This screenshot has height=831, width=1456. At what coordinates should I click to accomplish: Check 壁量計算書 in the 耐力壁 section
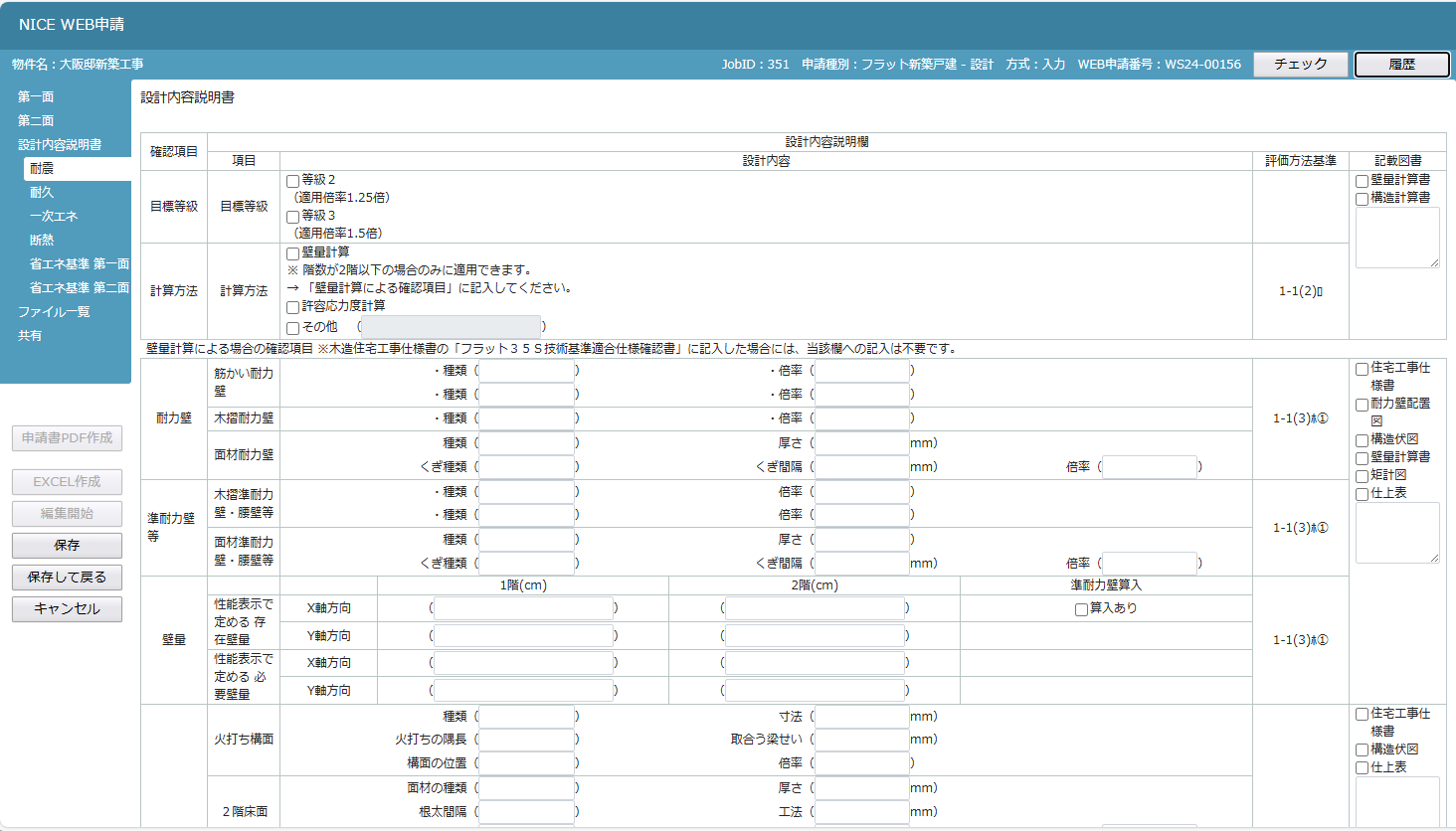1363,458
